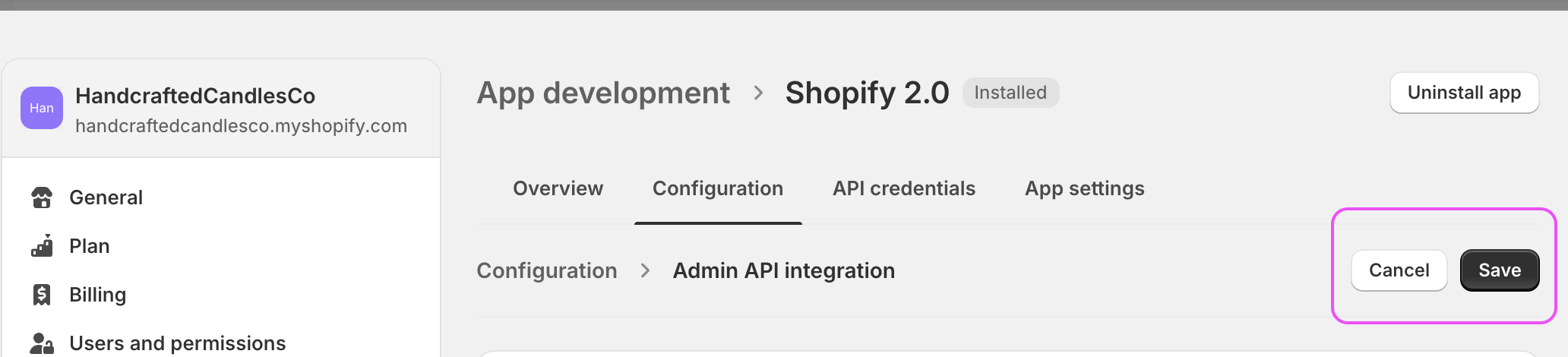
Task: Cancel the configuration changes
Action: coord(1399,270)
